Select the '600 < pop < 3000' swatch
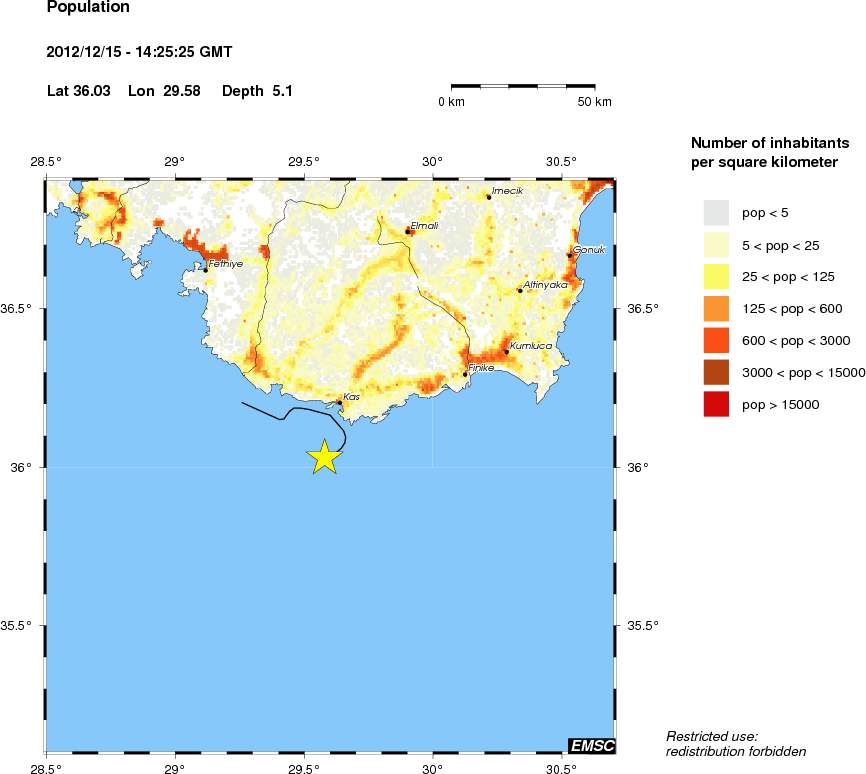Image resolution: width=866 pixels, height=774 pixels. coord(716,340)
